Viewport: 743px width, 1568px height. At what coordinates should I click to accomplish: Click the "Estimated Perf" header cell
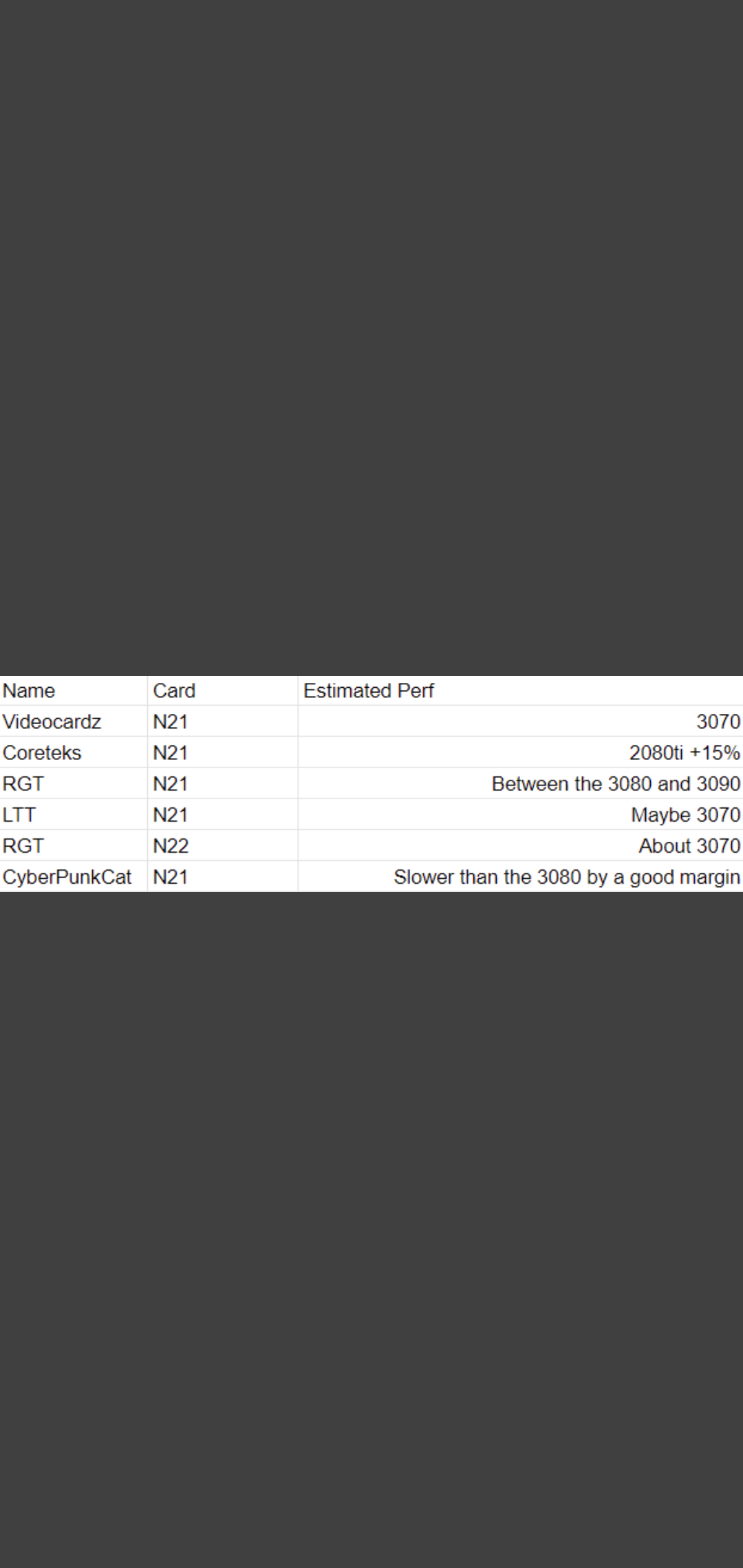point(369,690)
